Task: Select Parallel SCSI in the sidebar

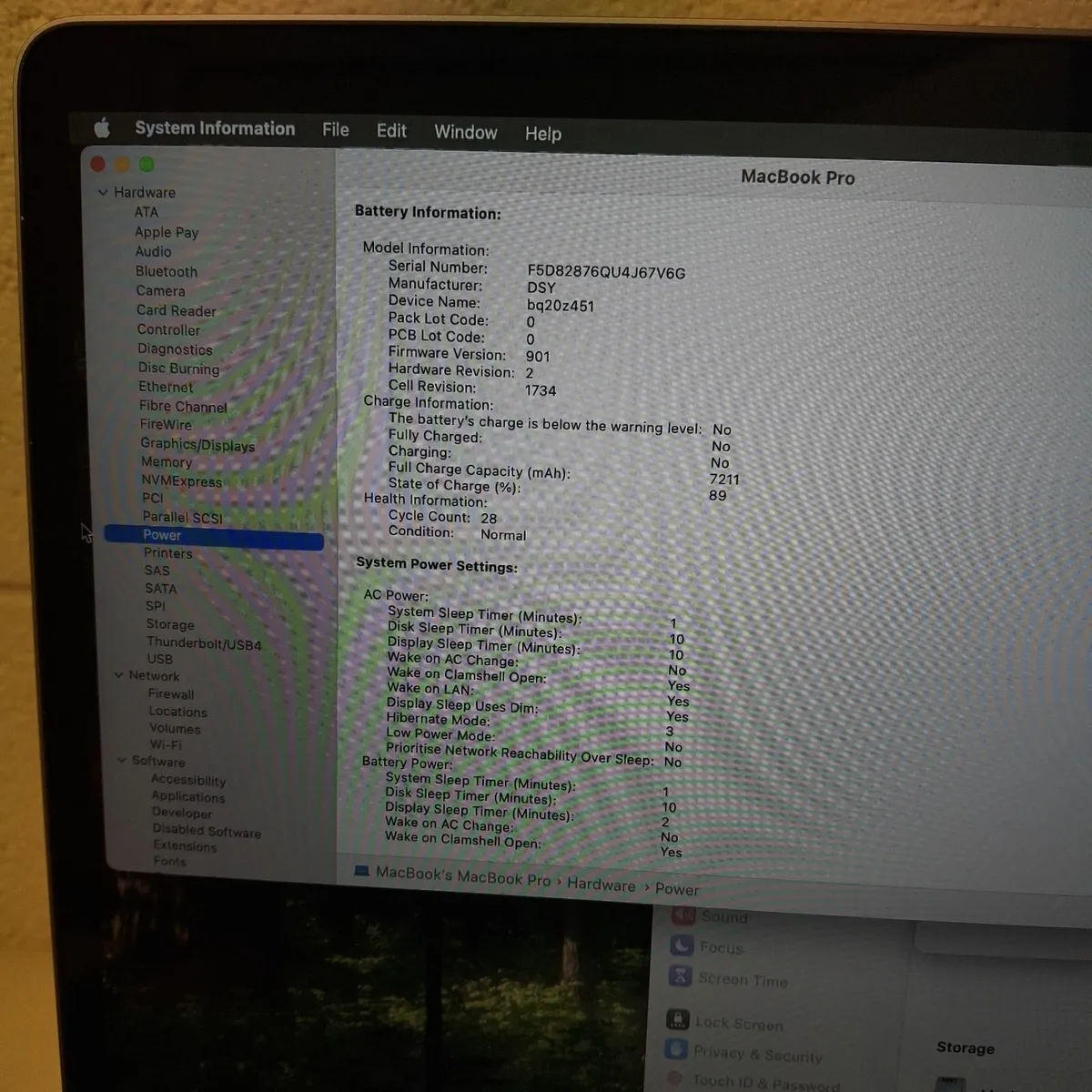Action: (182, 517)
